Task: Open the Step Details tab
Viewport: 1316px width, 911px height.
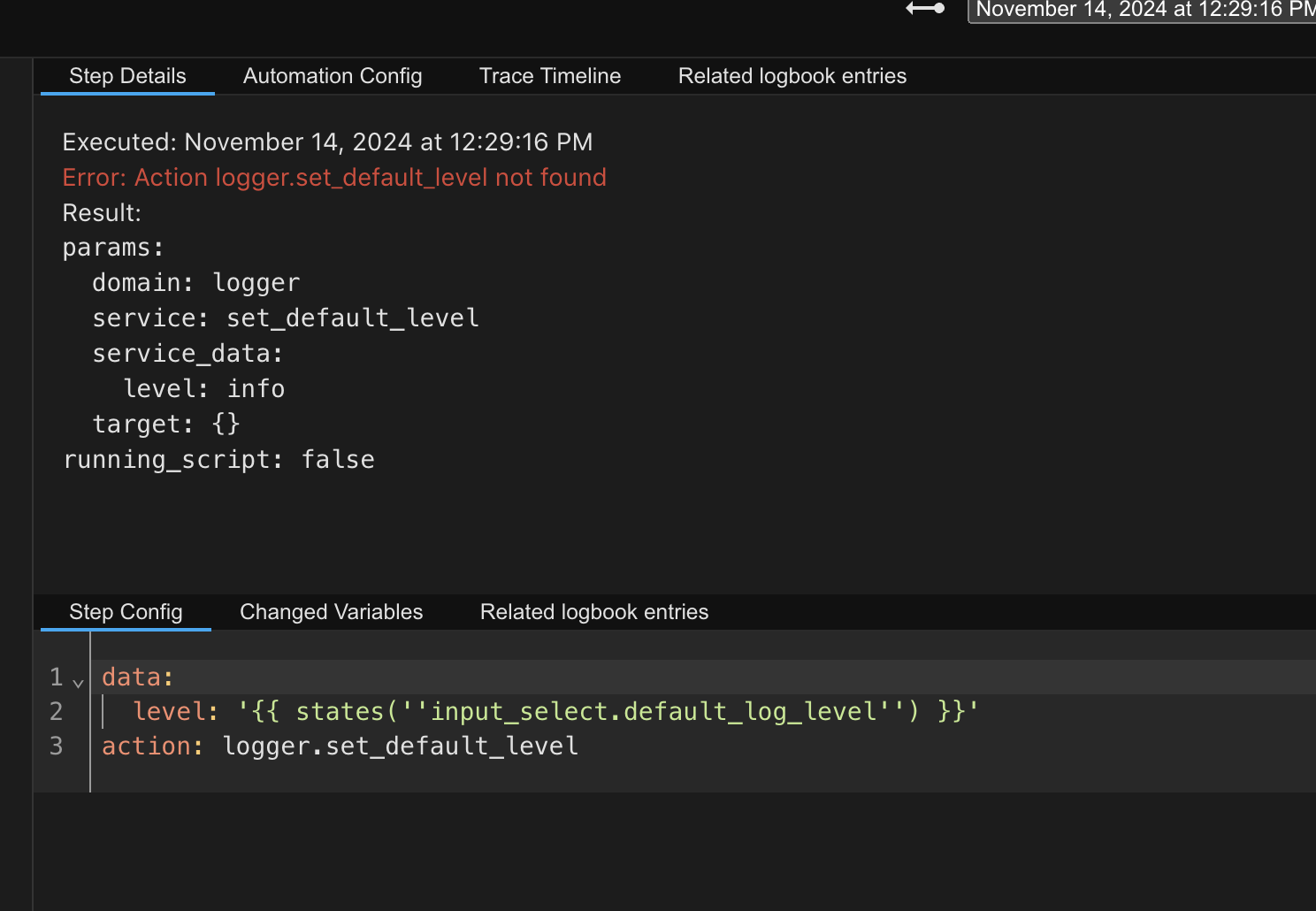Action: tap(127, 76)
